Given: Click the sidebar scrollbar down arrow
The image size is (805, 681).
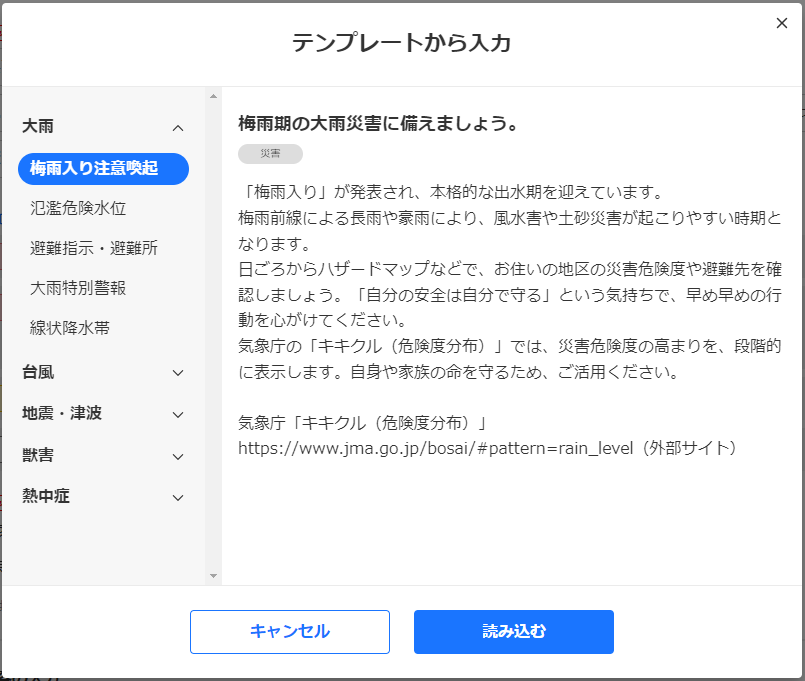Looking at the screenshot, I should pyautogui.click(x=212, y=576).
